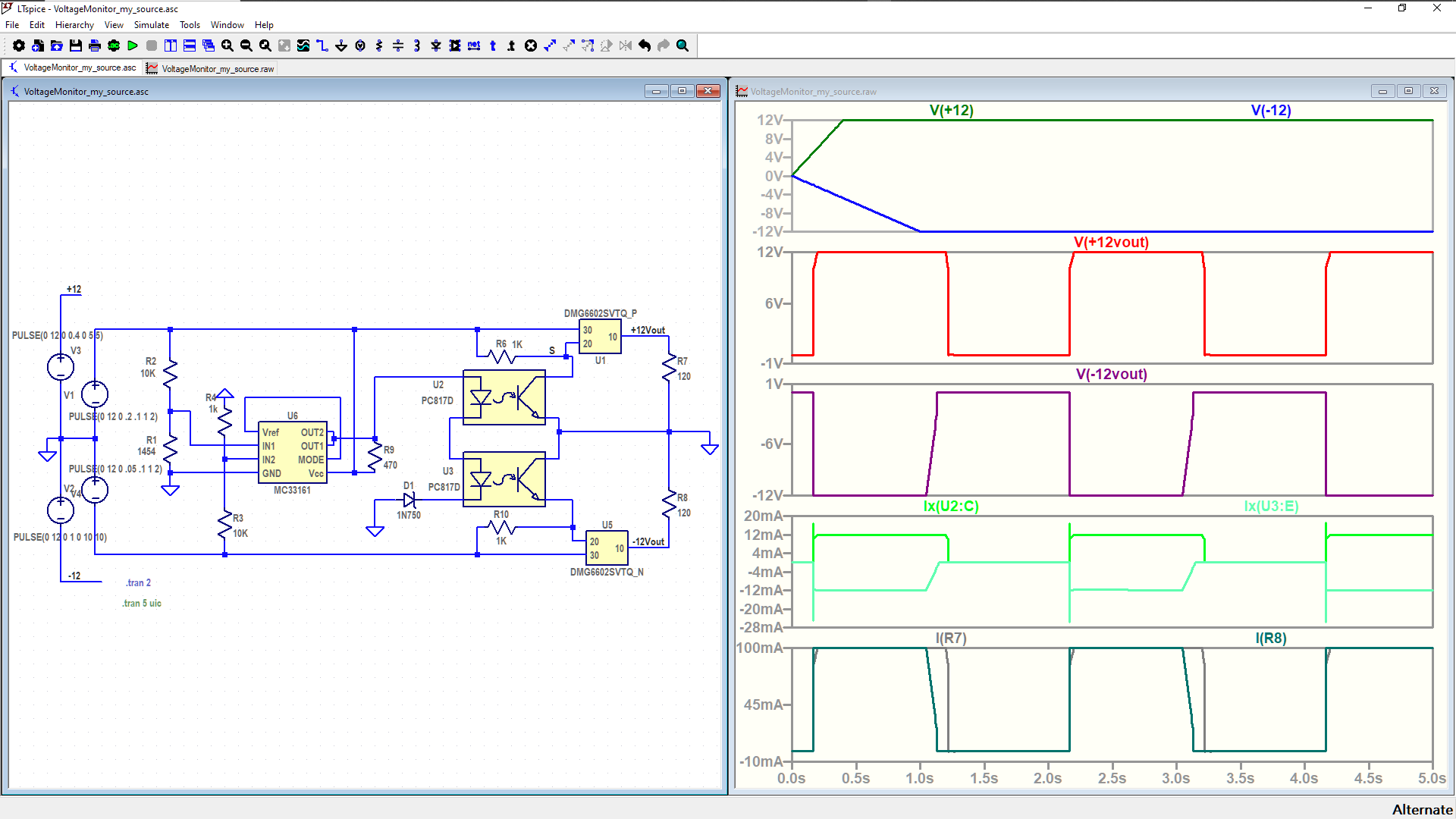Open the File menu
The width and height of the screenshot is (1456, 819).
pos(12,25)
